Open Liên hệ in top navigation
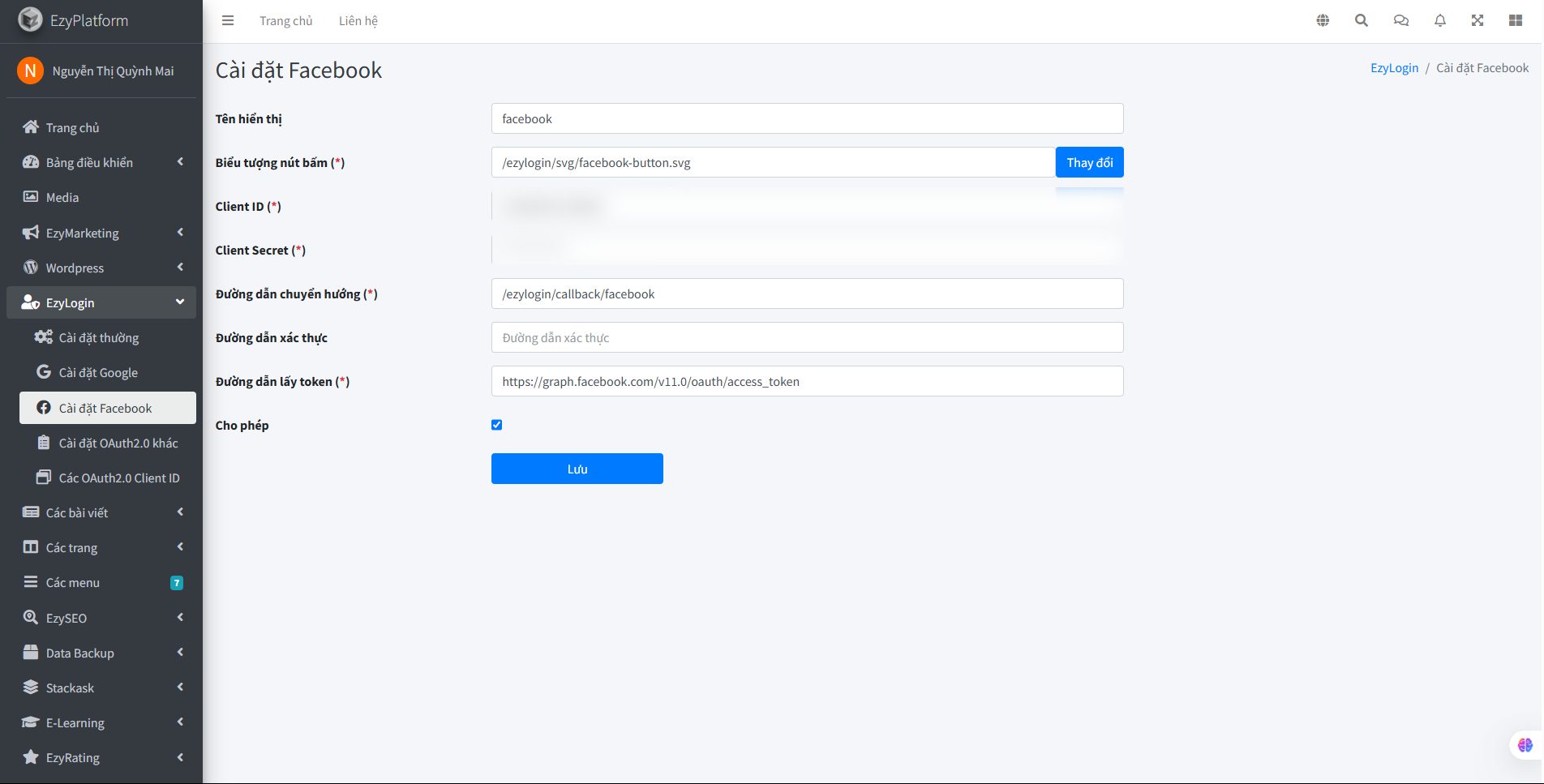Screen dimensions: 1544x784 358,21
